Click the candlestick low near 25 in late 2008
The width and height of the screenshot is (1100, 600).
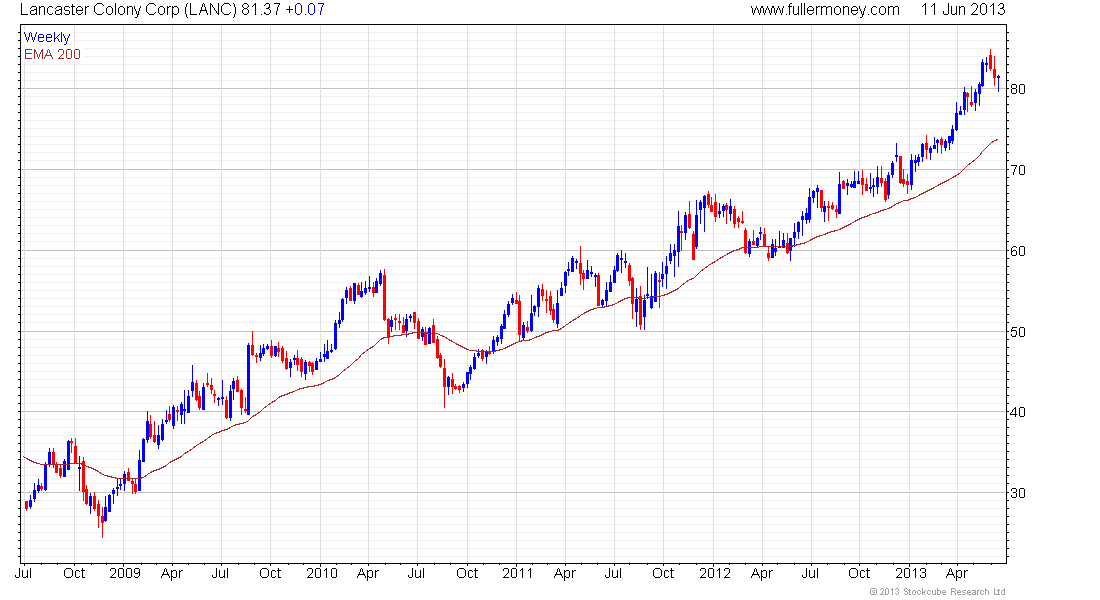click(x=102, y=523)
